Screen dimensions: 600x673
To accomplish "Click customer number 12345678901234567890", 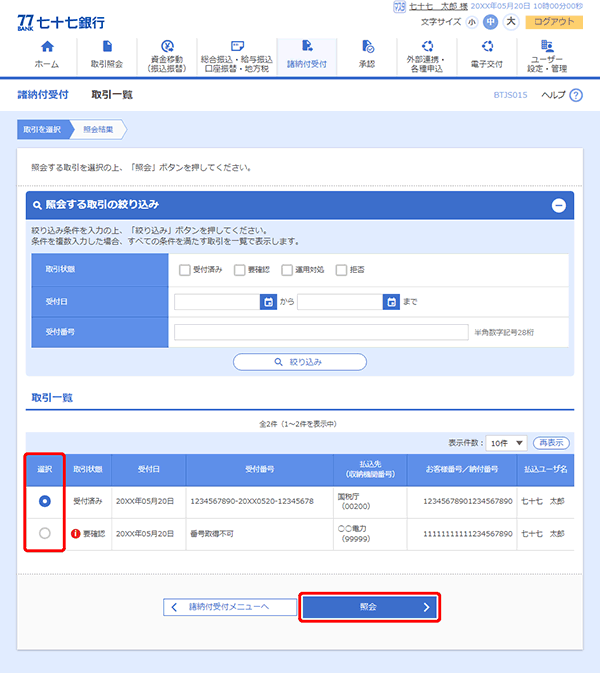I will pyautogui.click(x=468, y=501).
